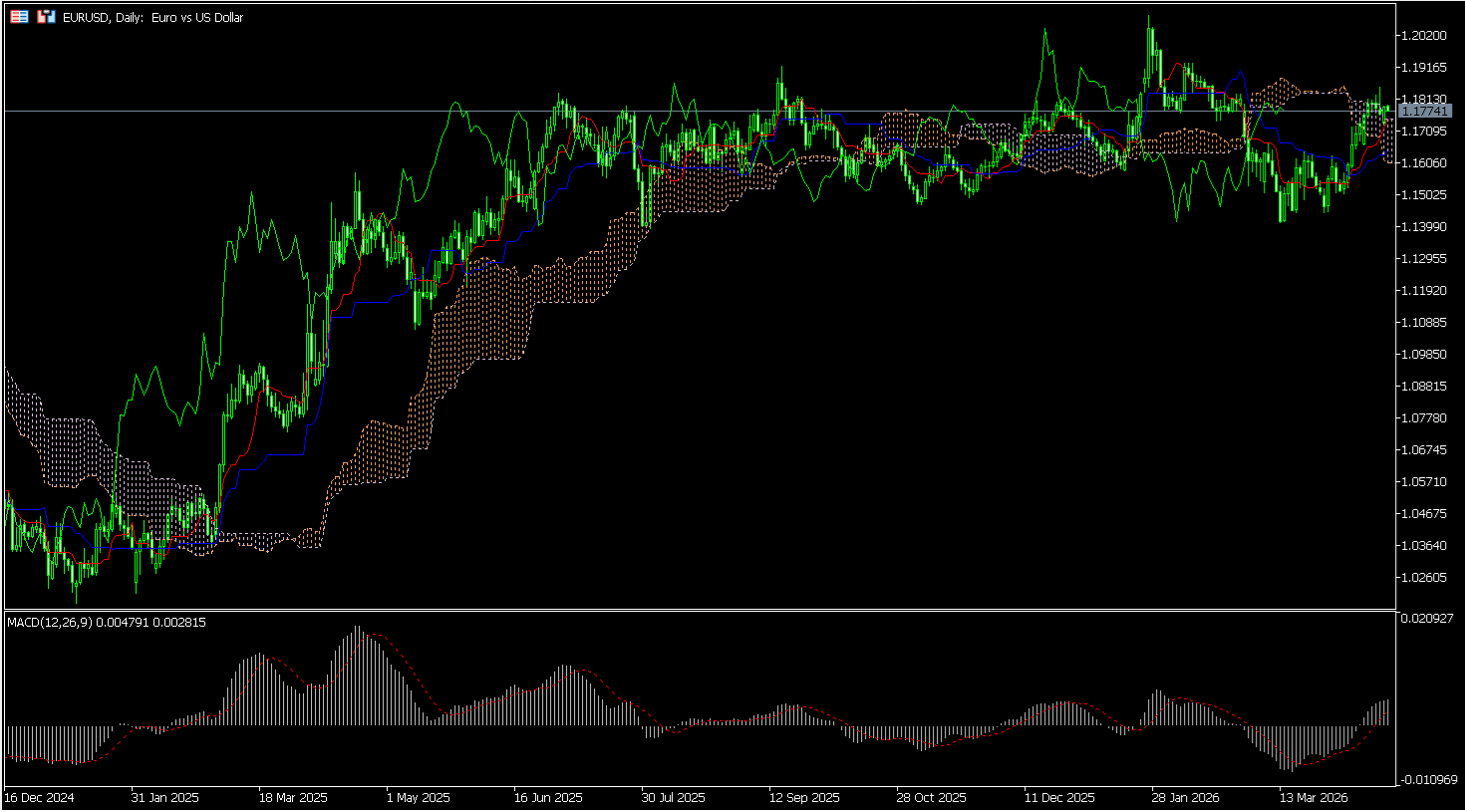
Task: Click the 1.08815 price level
Action: tap(1423, 387)
